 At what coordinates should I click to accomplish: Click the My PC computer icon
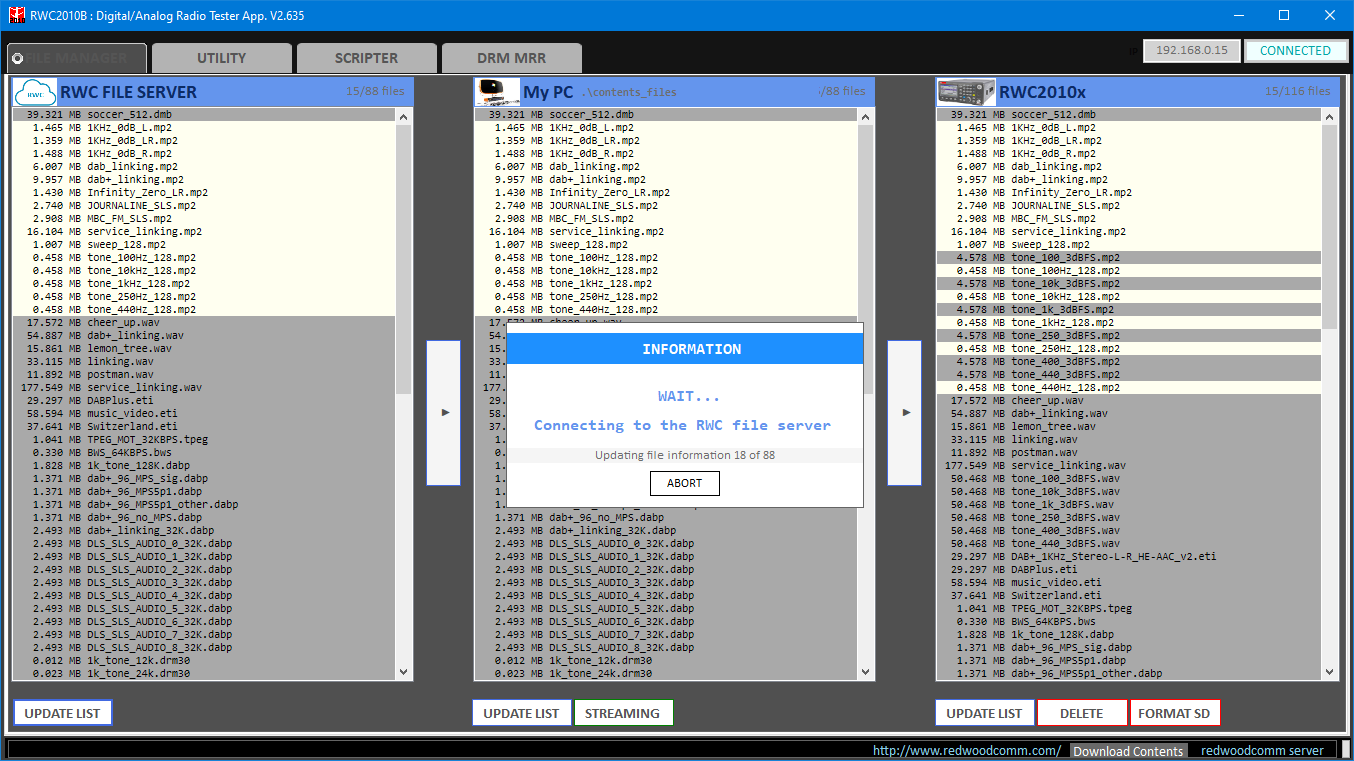(x=497, y=92)
